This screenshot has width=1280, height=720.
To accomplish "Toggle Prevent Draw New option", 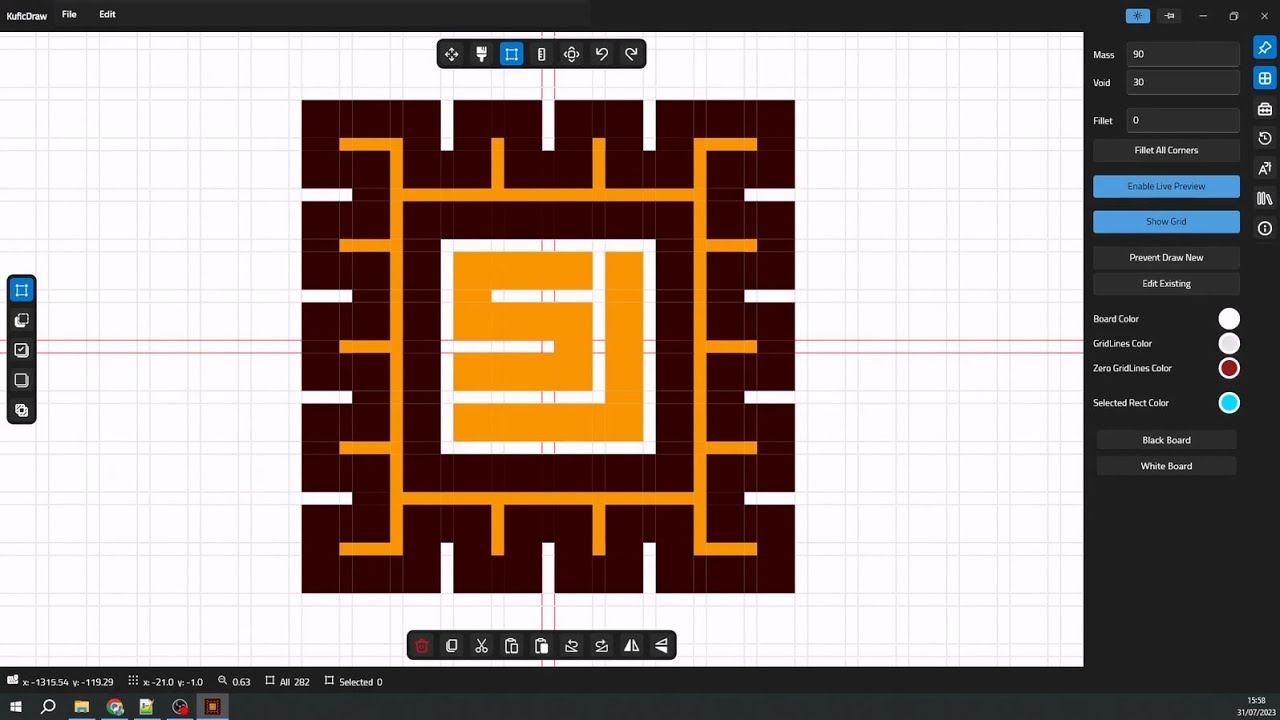I will tap(1166, 257).
